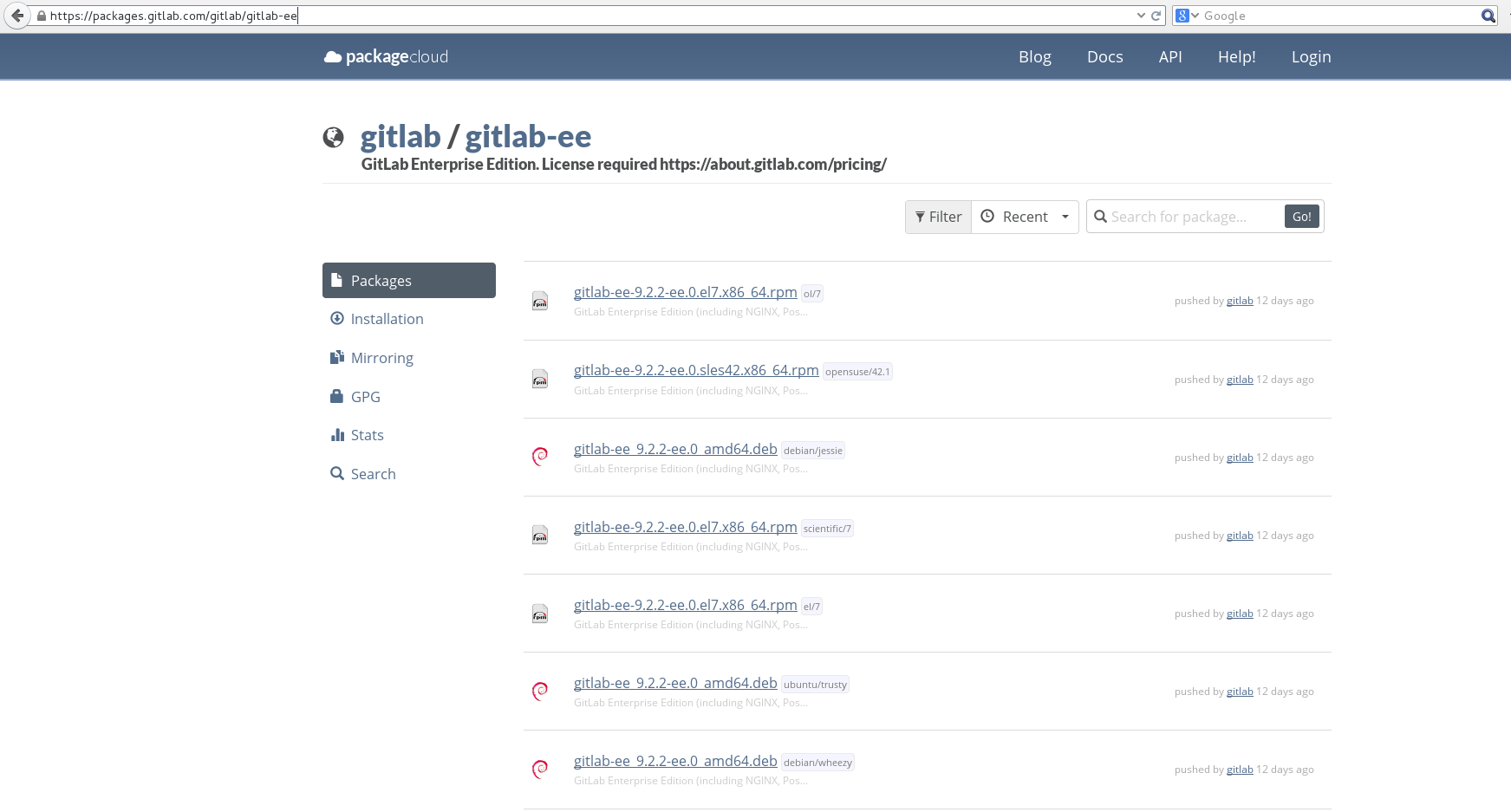Viewport: 1511px width, 812px height.
Task: Click the padlock icon in address bar
Action: [x=41, y=16]
